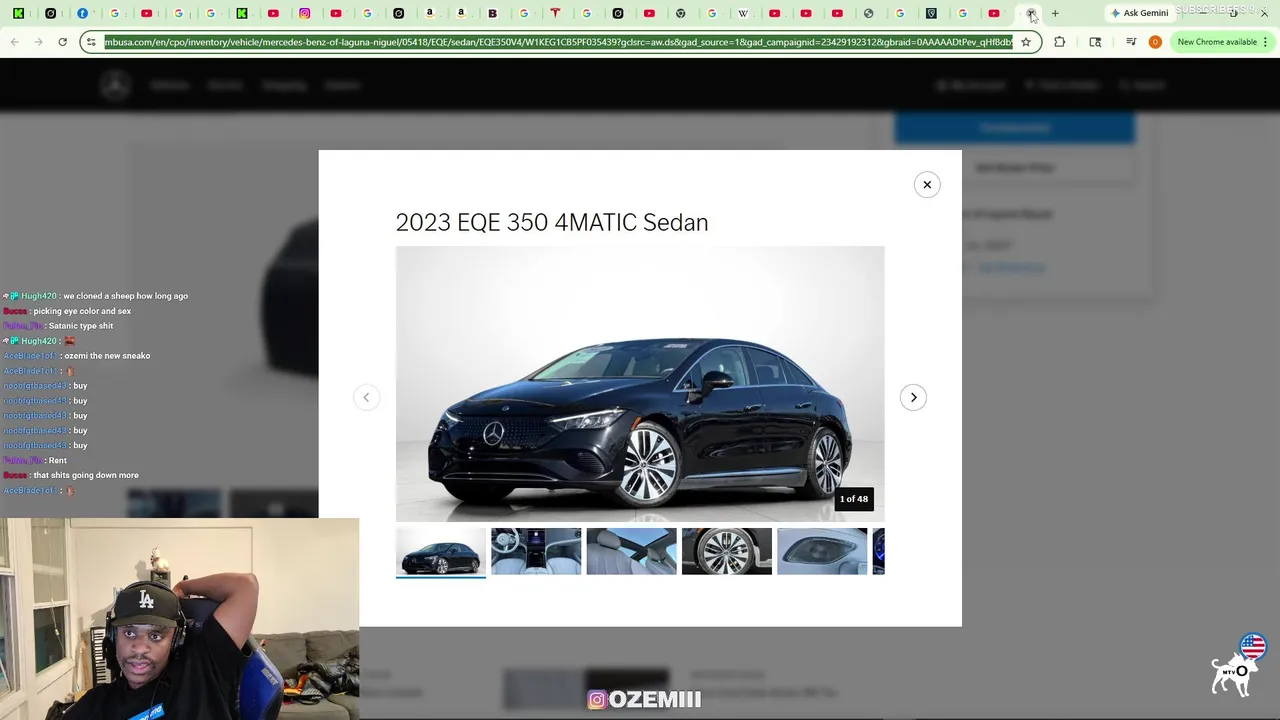Open the orange Chrome profile avatar
This screenshot has height=720, width=1280.
click(1155, 42)
